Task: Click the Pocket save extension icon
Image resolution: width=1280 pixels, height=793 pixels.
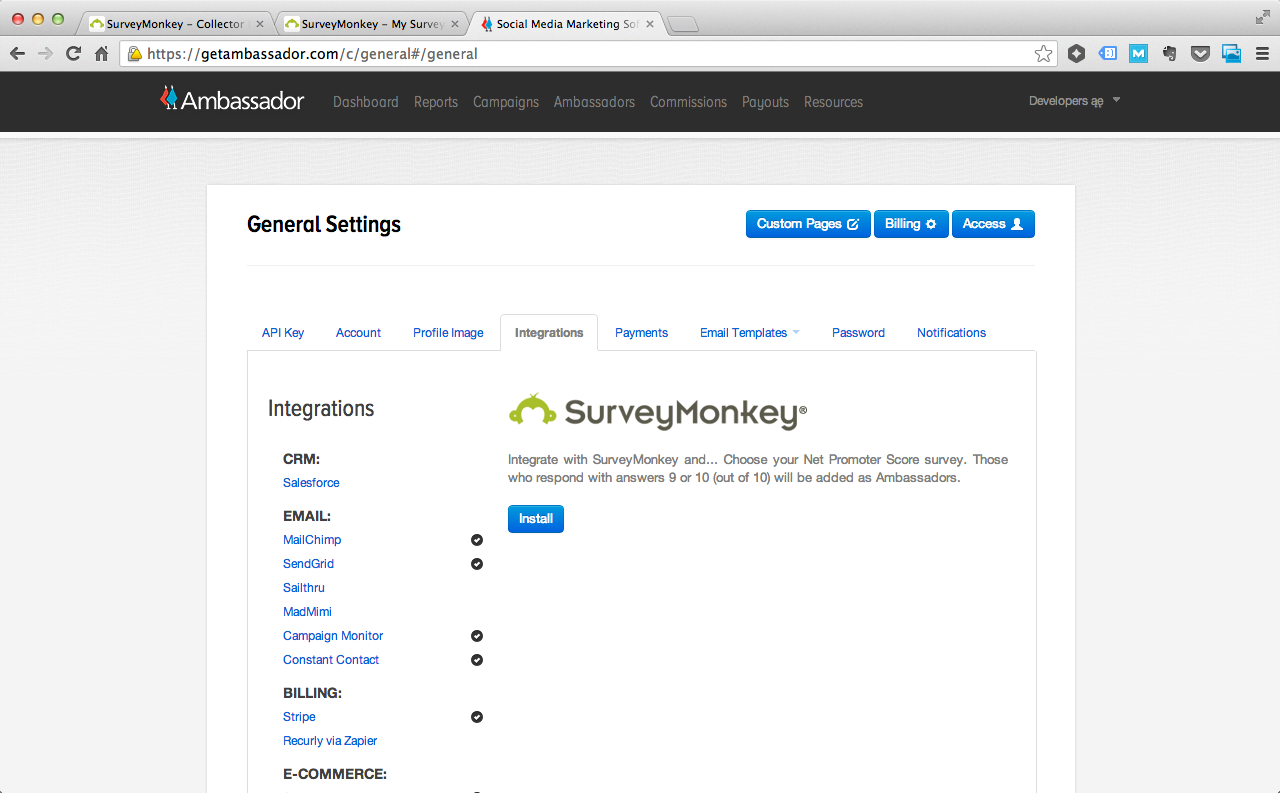Action: point(1200,54)
